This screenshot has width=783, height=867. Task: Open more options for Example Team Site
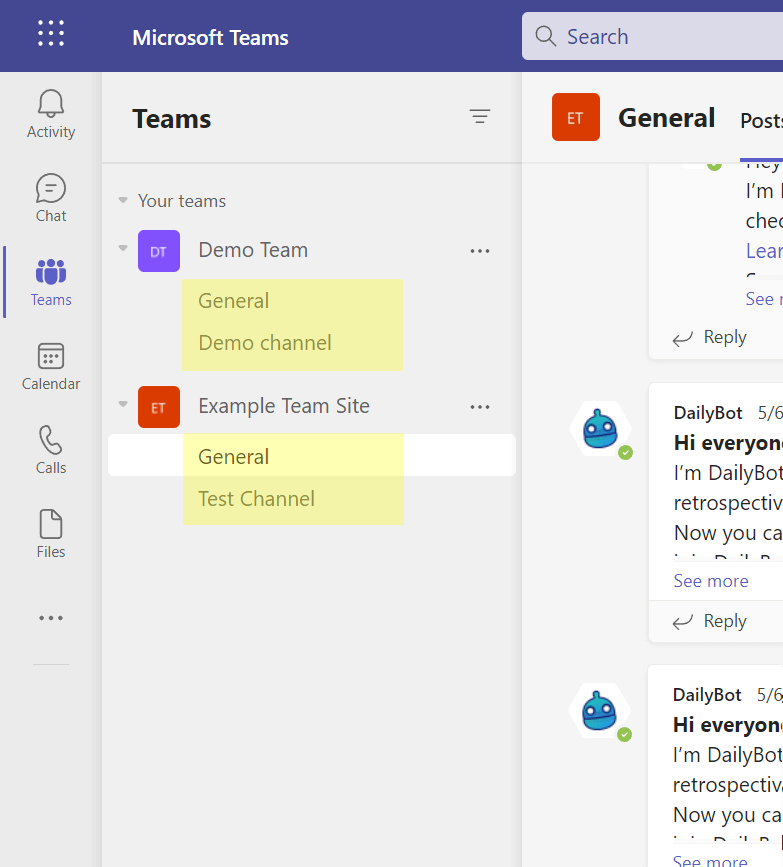tap(480, 407)
